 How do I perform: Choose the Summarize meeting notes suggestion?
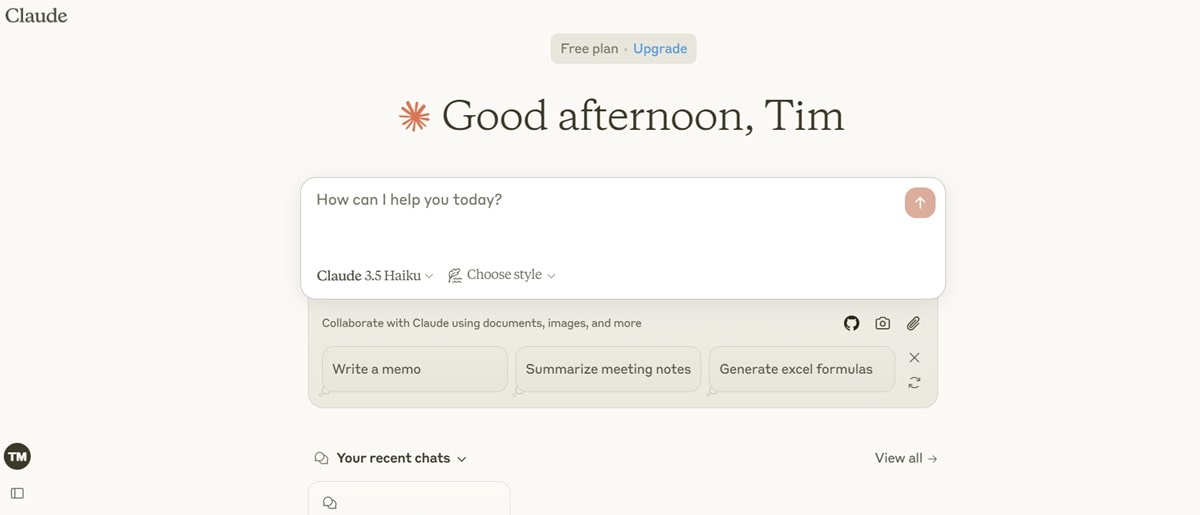coord(608,369)
